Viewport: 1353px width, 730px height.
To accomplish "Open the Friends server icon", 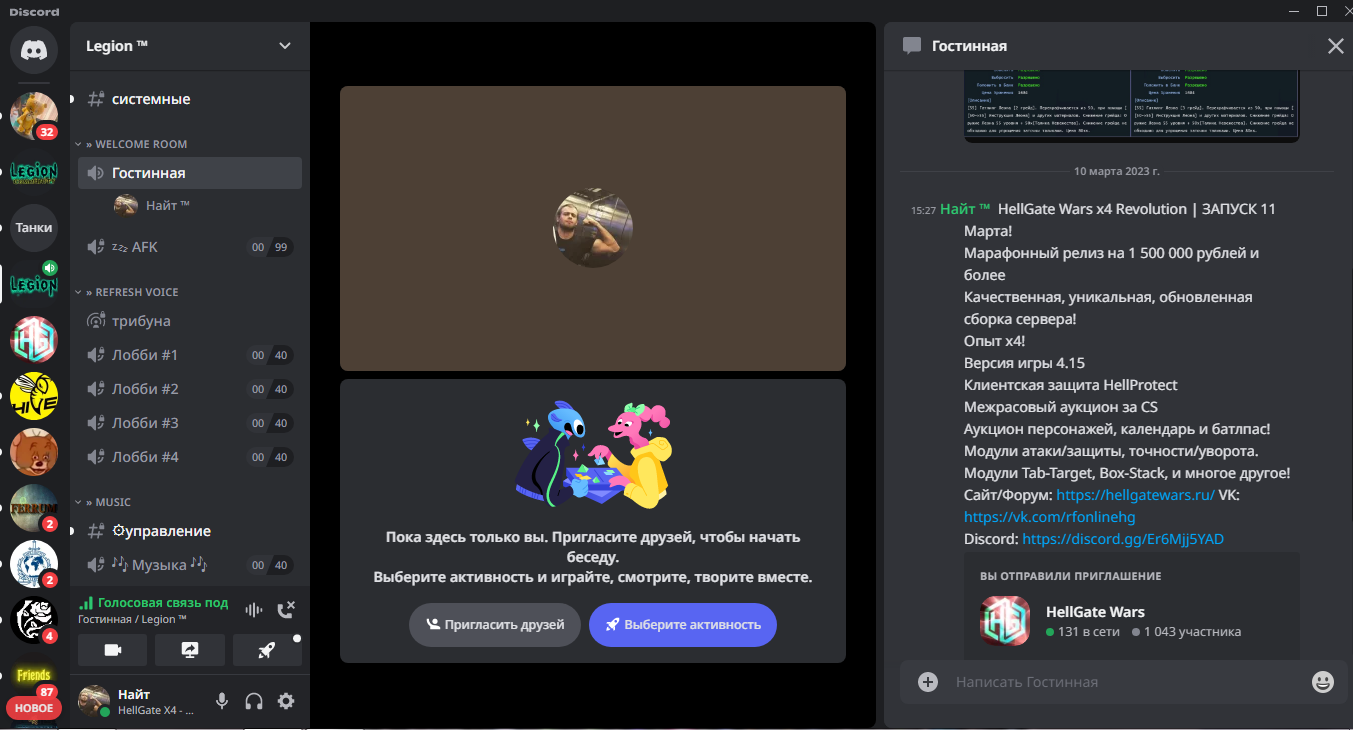I will pos(34,676).
